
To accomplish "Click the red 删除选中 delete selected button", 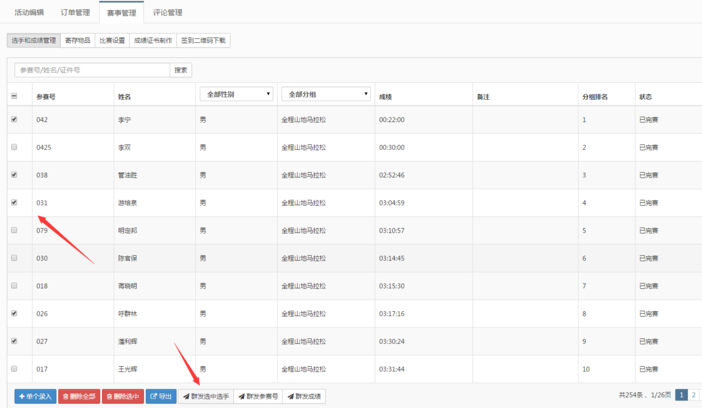I will [x=123, y=397].
